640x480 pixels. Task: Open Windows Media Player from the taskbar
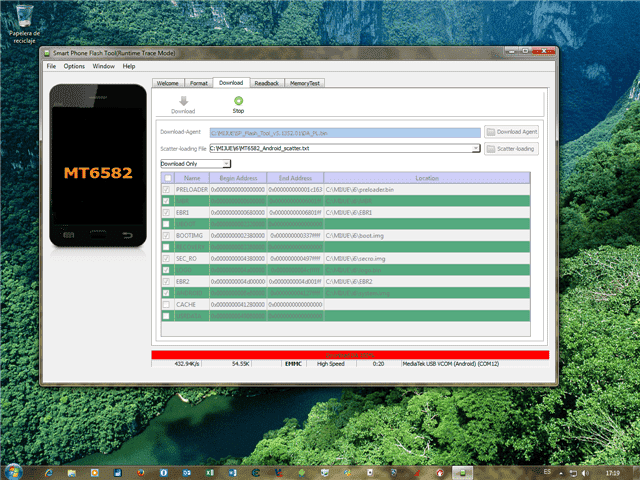tap(94, 473)
